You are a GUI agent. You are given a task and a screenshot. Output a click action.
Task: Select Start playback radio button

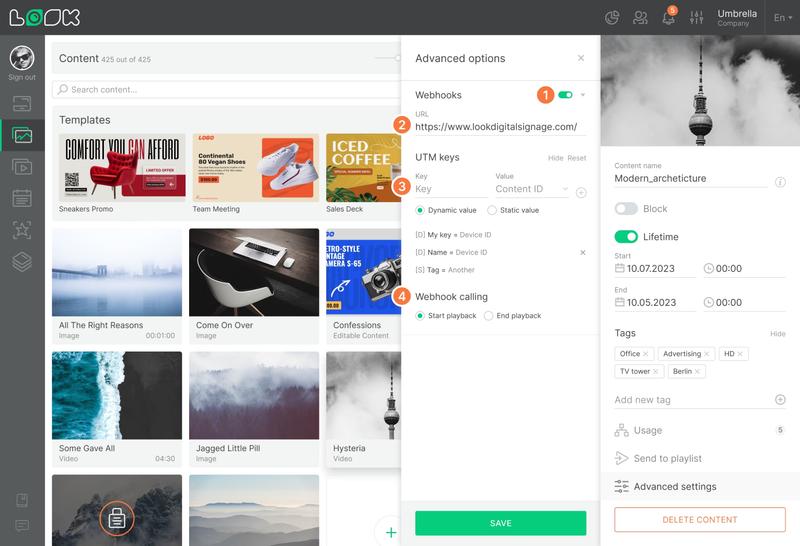[420, 316]
